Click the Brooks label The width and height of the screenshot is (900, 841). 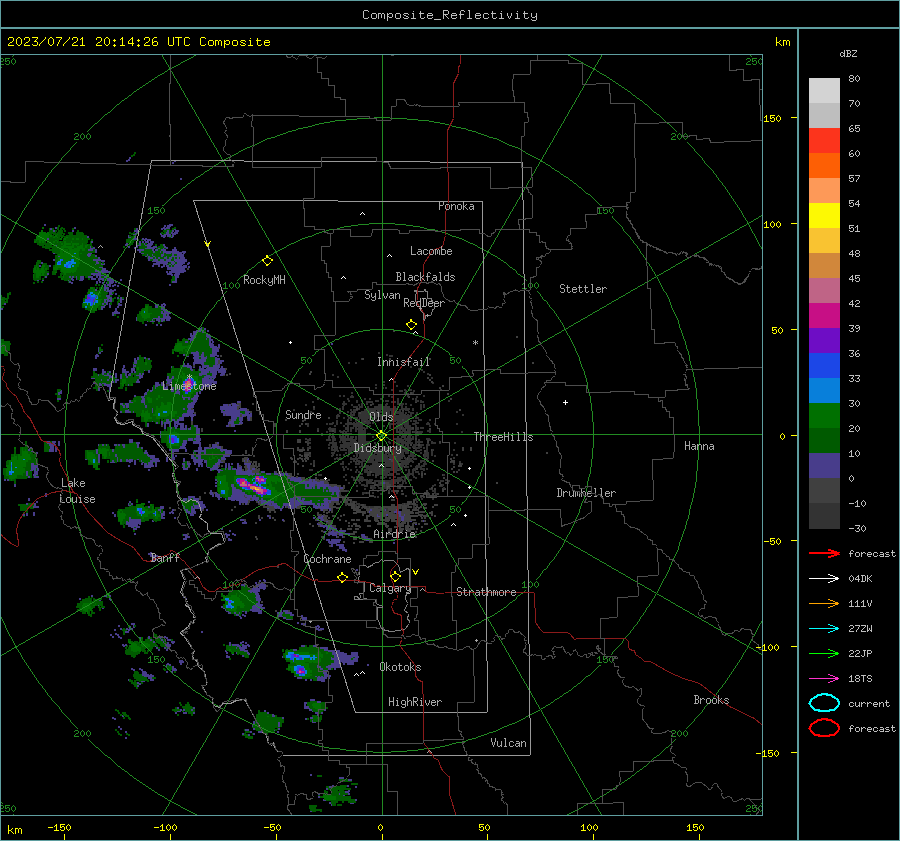click(x=711, y=700)
